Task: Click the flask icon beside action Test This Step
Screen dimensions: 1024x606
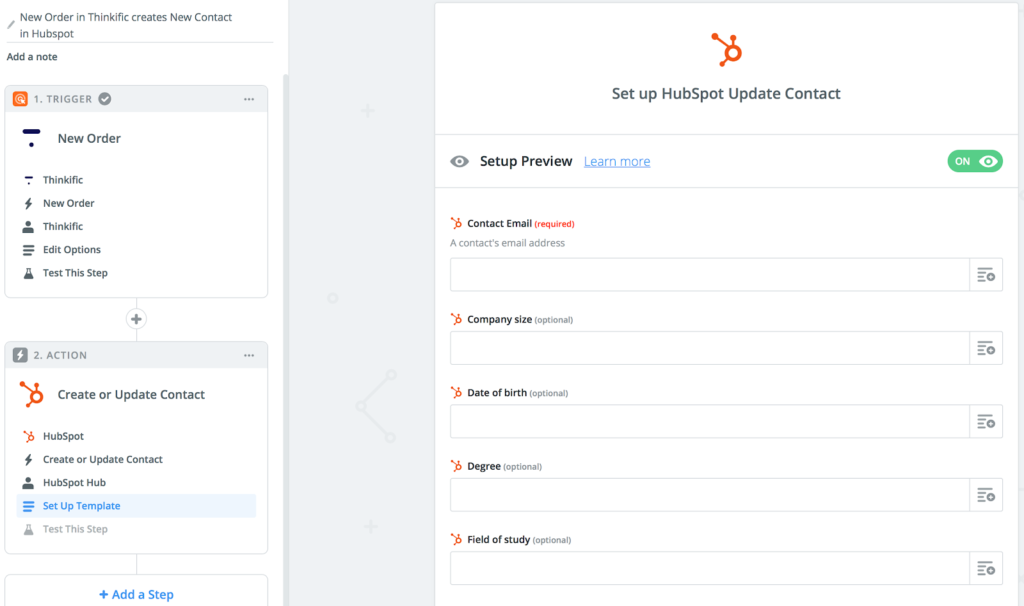Action: pyautogui.click(x=28, y=530)
